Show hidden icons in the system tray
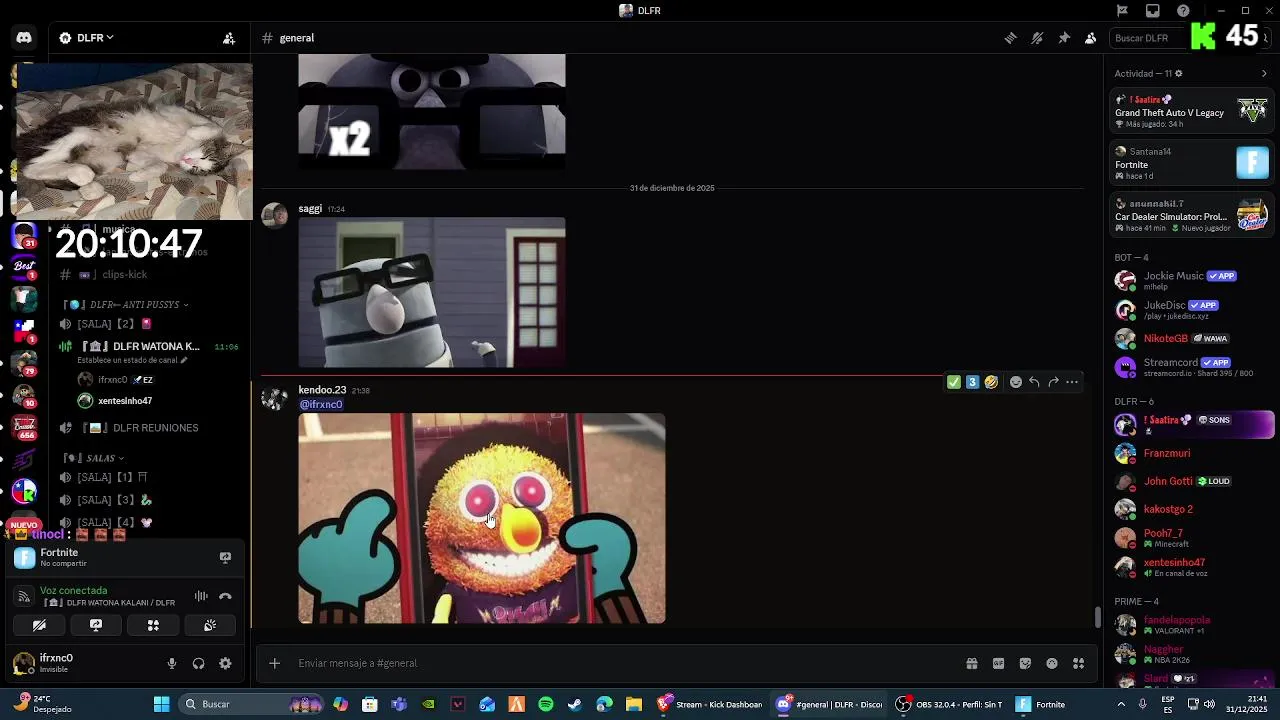1280x720 pixels. click(x=1120, y=704)
